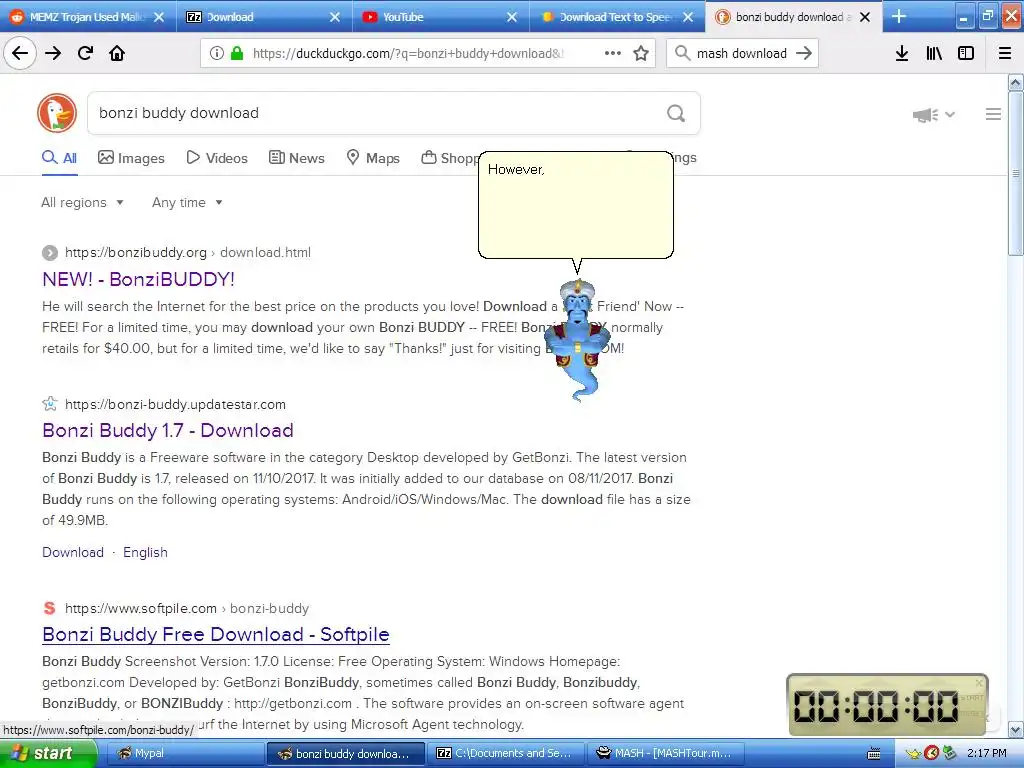The height and width of the screenshot is (768, 1024).
Task: Click the DuckDuckGo logo
Action: [x=57, y=113]
